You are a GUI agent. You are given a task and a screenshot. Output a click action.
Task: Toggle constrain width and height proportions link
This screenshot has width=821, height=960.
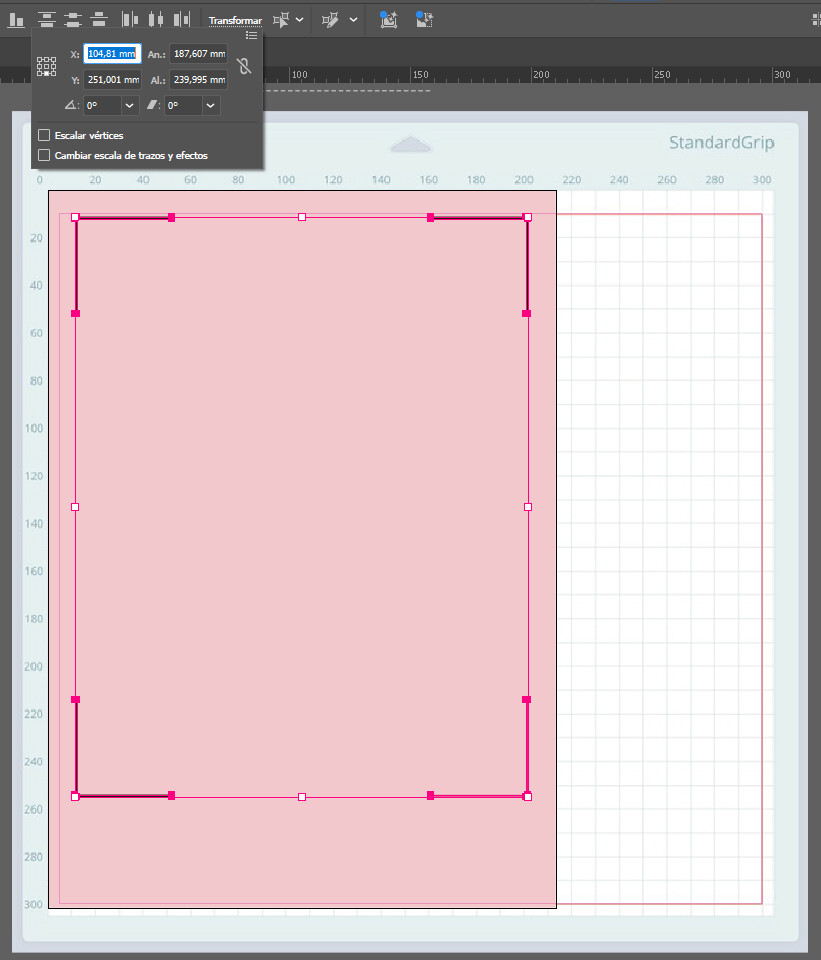[x=243, y=67]
